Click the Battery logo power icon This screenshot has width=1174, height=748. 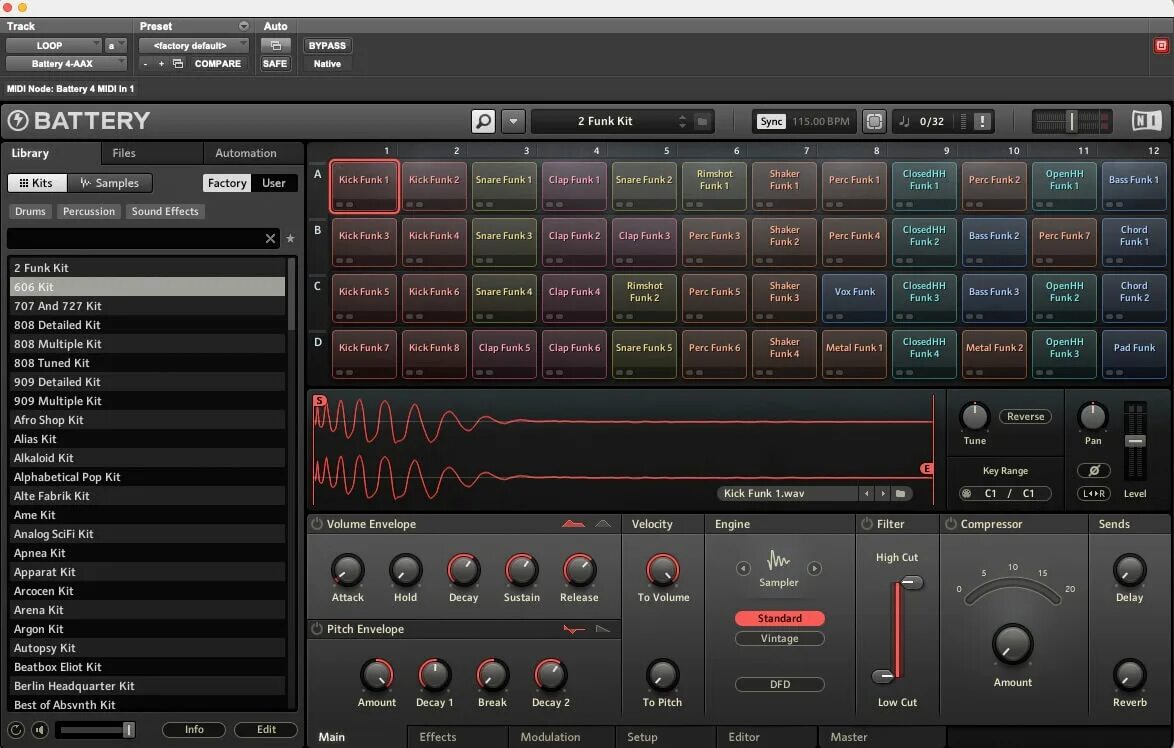point(18,121)
